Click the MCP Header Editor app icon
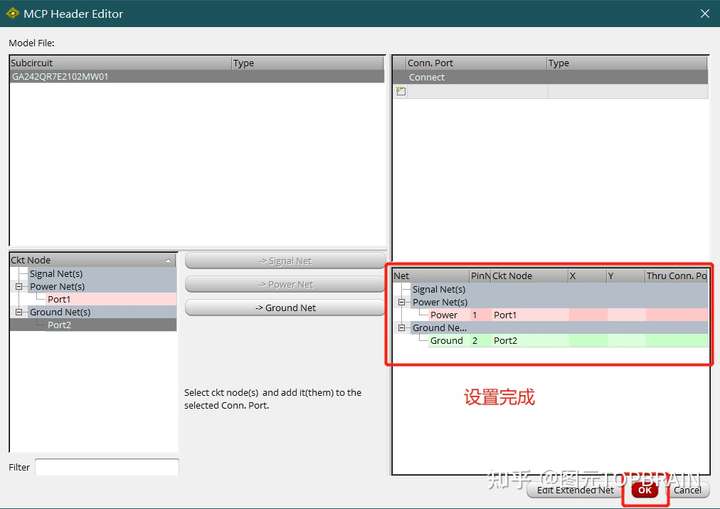 click(12, 13)
